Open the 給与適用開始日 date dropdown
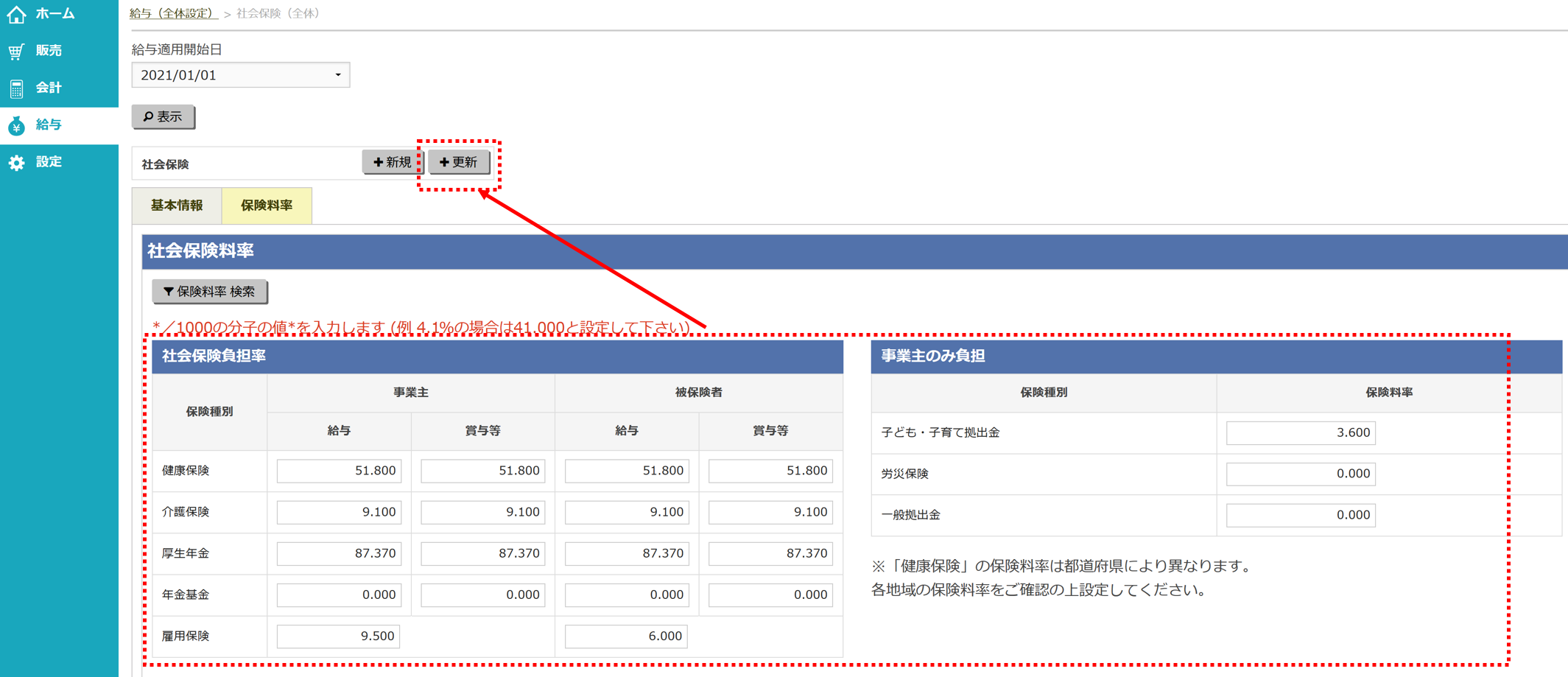The height and width of the screenshot is (677, 1568). [x=240, y=75]
